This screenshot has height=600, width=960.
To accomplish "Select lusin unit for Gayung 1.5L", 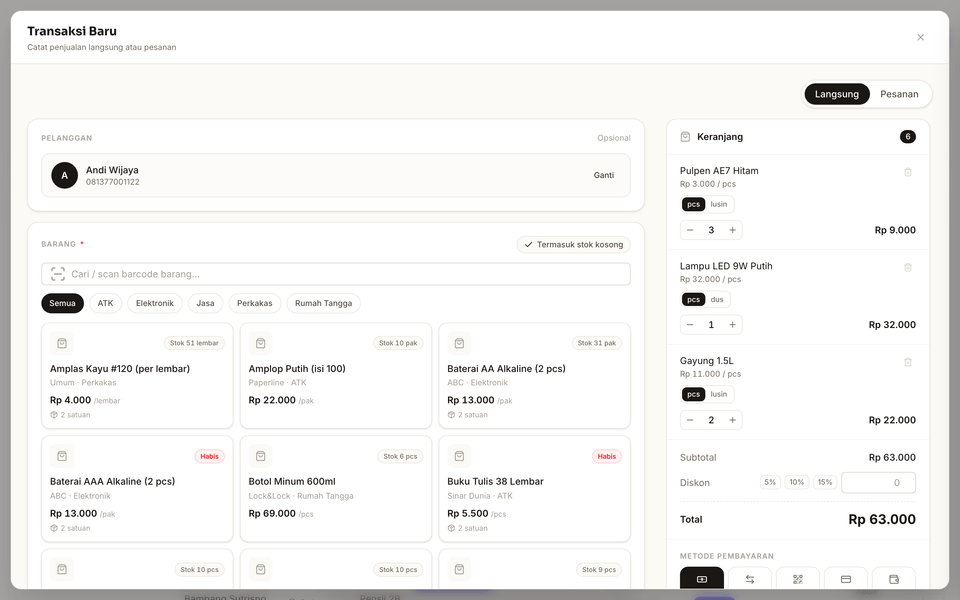I will coord(719,394).
